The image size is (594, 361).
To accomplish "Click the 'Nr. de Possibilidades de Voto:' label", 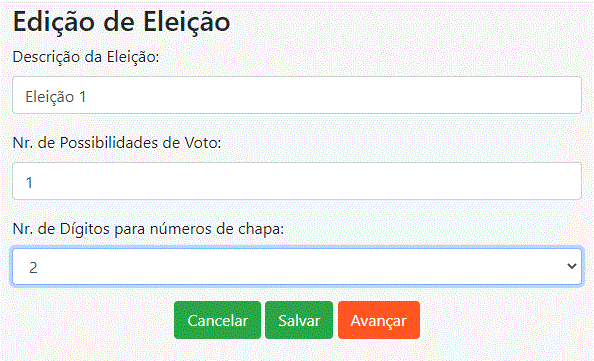I will pyautogui.click(x=117, y=143).
